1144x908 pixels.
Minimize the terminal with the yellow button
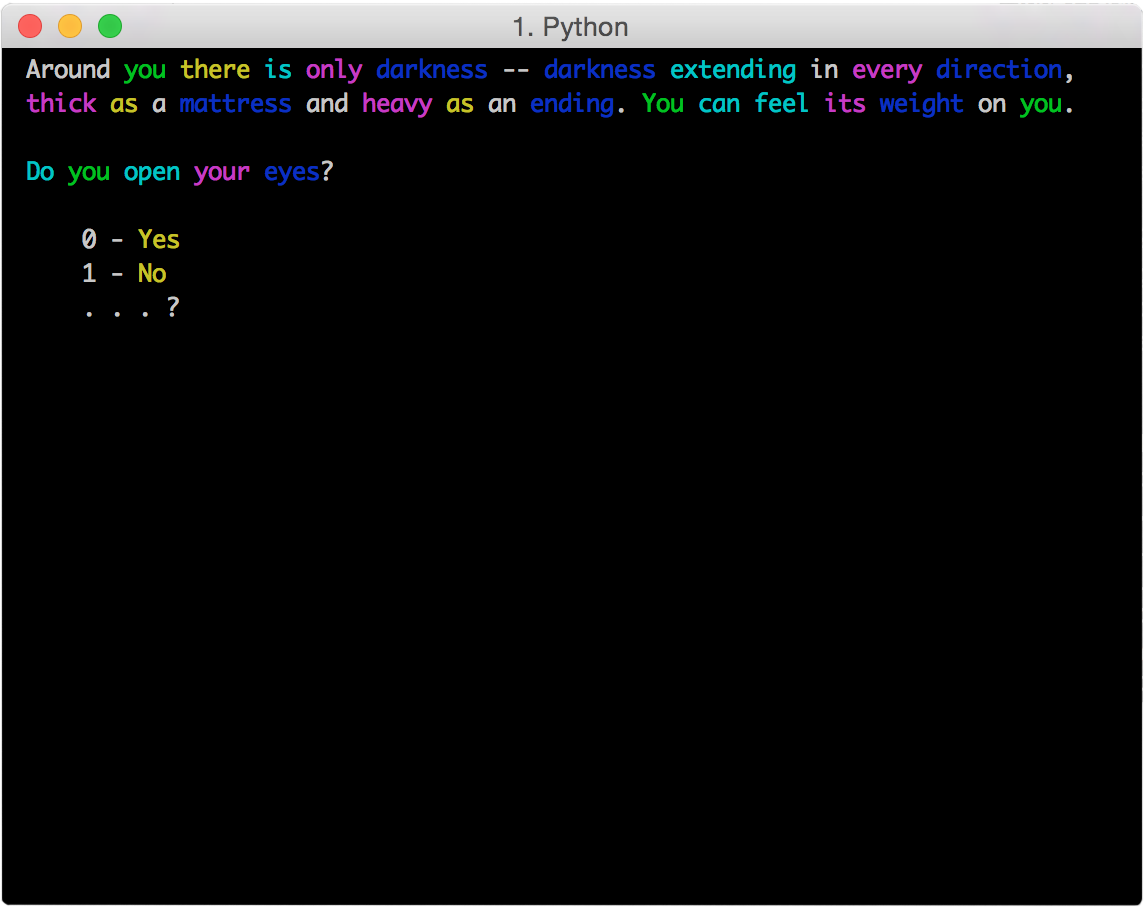pyautogui.click(x=70, y=26)
